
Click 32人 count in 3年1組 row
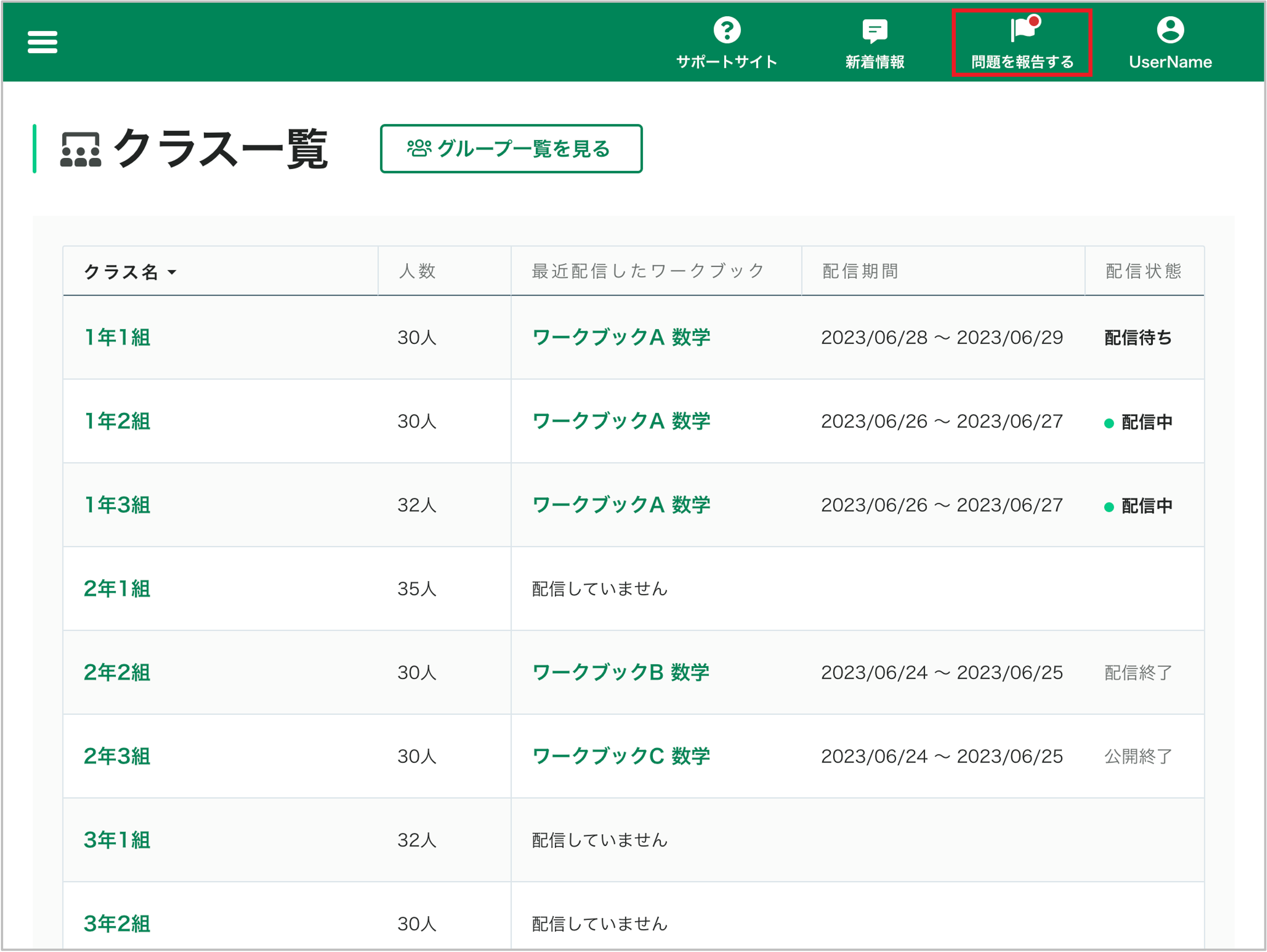417,840
